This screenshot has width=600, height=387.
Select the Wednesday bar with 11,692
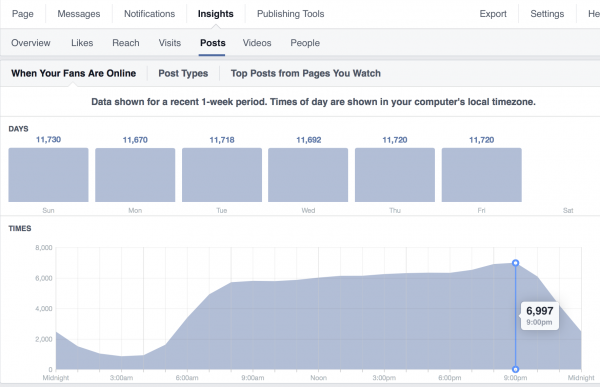[x=308, y=175]
